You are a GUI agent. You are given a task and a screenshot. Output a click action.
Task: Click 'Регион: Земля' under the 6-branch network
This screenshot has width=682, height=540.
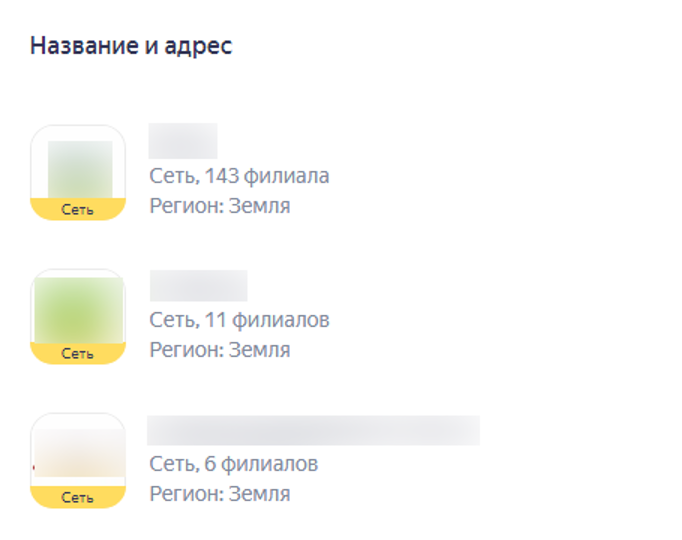coord(220,494)
